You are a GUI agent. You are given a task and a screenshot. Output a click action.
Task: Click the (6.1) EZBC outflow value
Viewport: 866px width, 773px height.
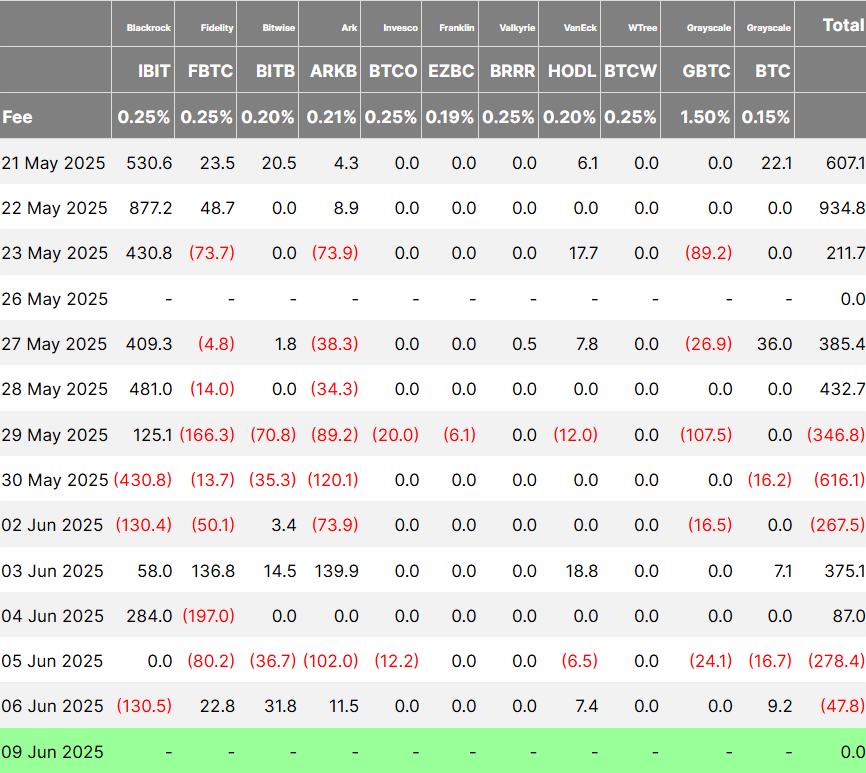pyautogui.click(x=460, y=435)
